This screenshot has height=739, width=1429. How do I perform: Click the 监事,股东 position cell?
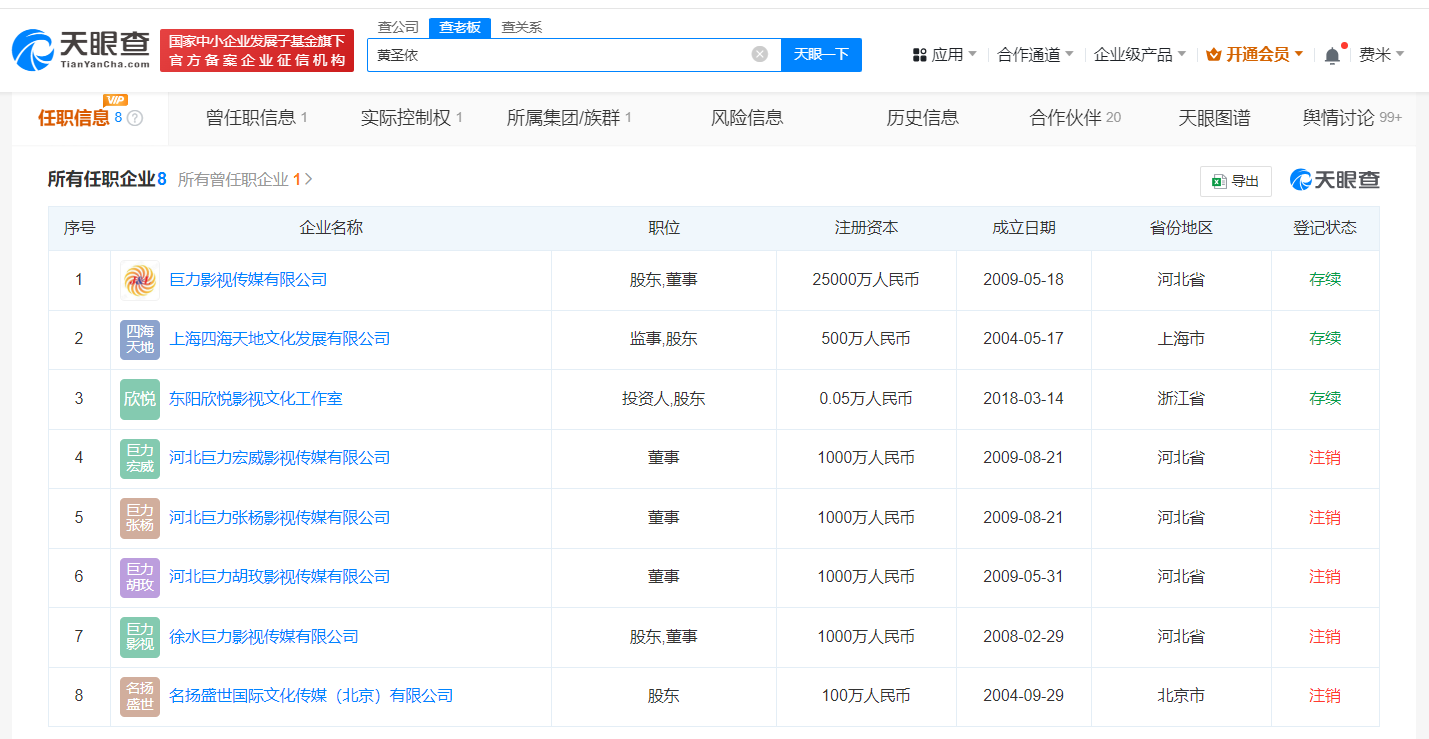pyautogui.click(x=664, y=339)
